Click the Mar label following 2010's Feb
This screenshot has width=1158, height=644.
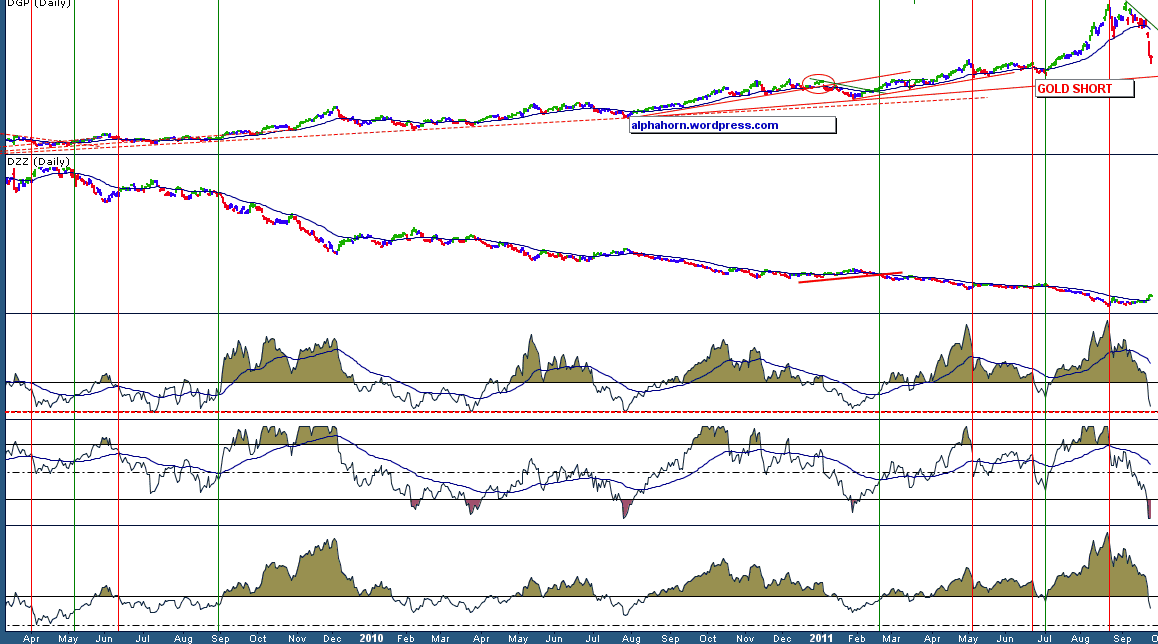coord(440,638)
